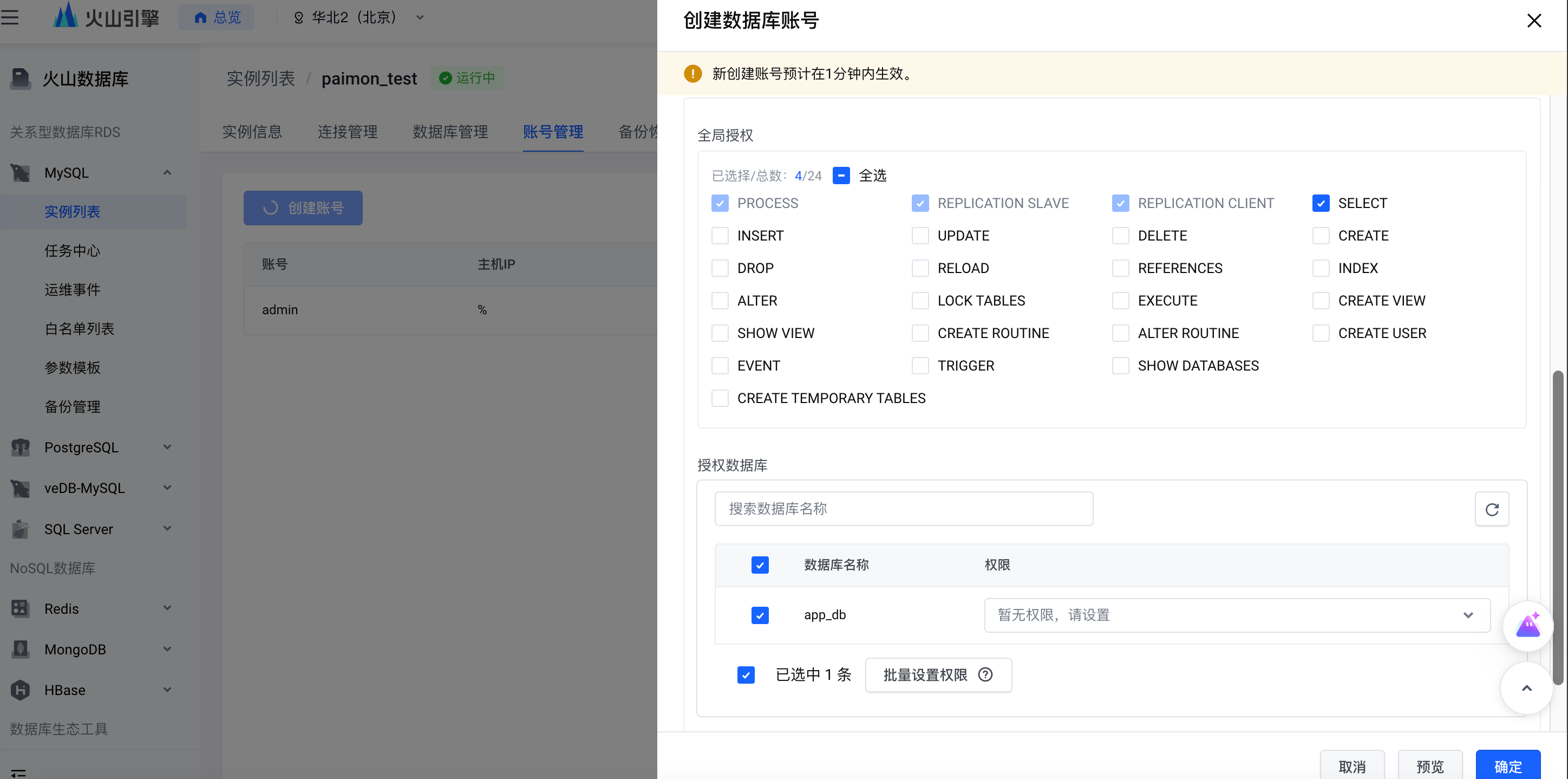The width and height of the screenshot is (1568, 779).
Task: Click the orange warning icon in notice banner
Action: tap(692, 74)
